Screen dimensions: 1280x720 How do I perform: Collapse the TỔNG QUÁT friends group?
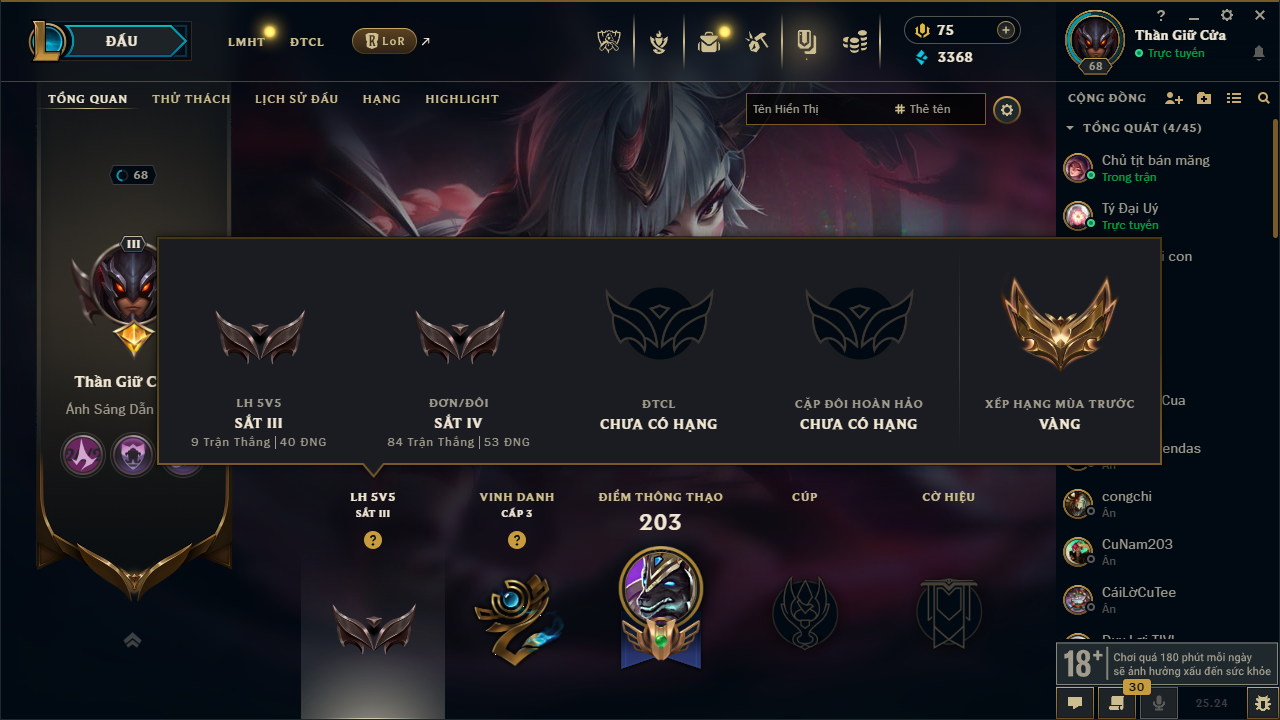[1070, 128]
